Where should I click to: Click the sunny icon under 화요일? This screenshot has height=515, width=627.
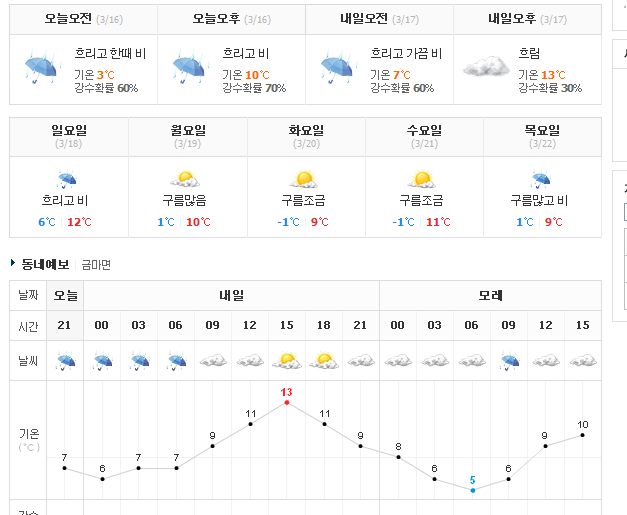tap(304, 179)
